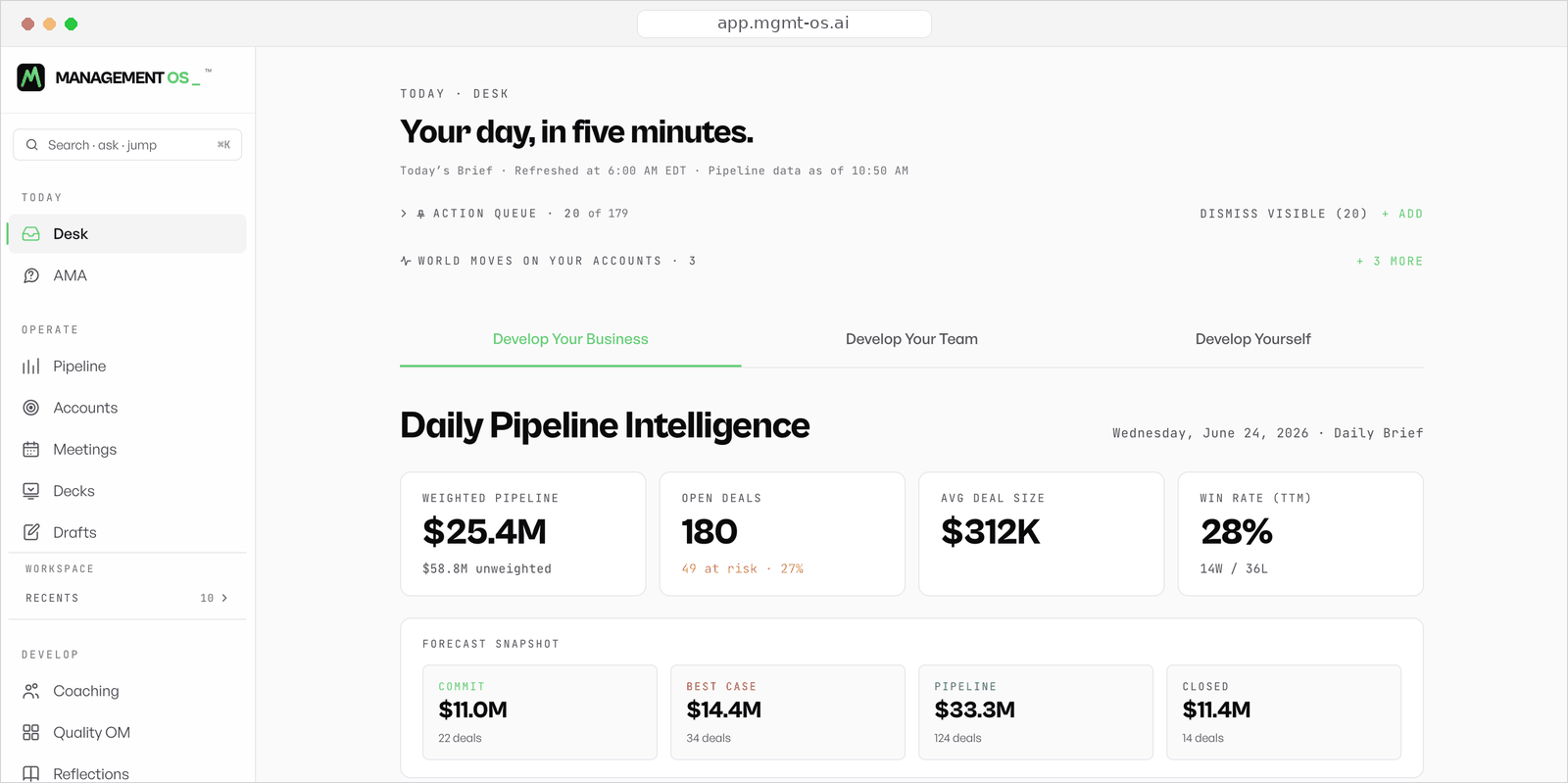The width and height of the screenshot is (1568, 783).
Task: Show 3 more world moves
Action: point(1390,262)
